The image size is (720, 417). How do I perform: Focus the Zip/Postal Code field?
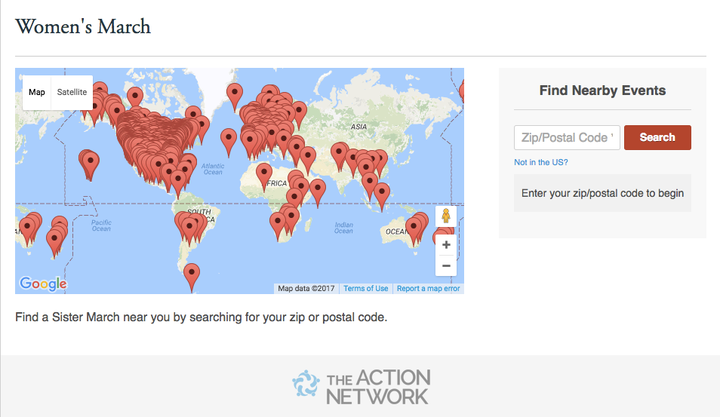click(567, 137)
